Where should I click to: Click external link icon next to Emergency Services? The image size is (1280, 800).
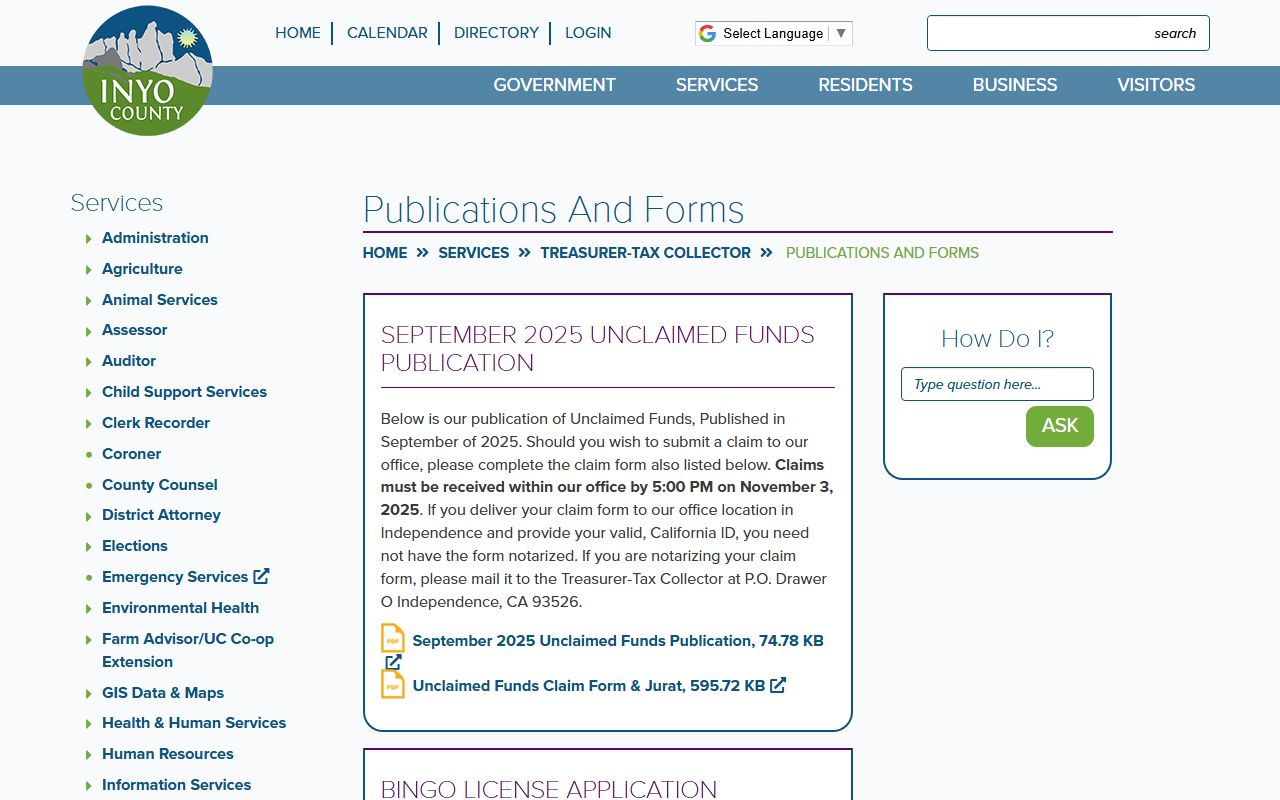(261, 576)
